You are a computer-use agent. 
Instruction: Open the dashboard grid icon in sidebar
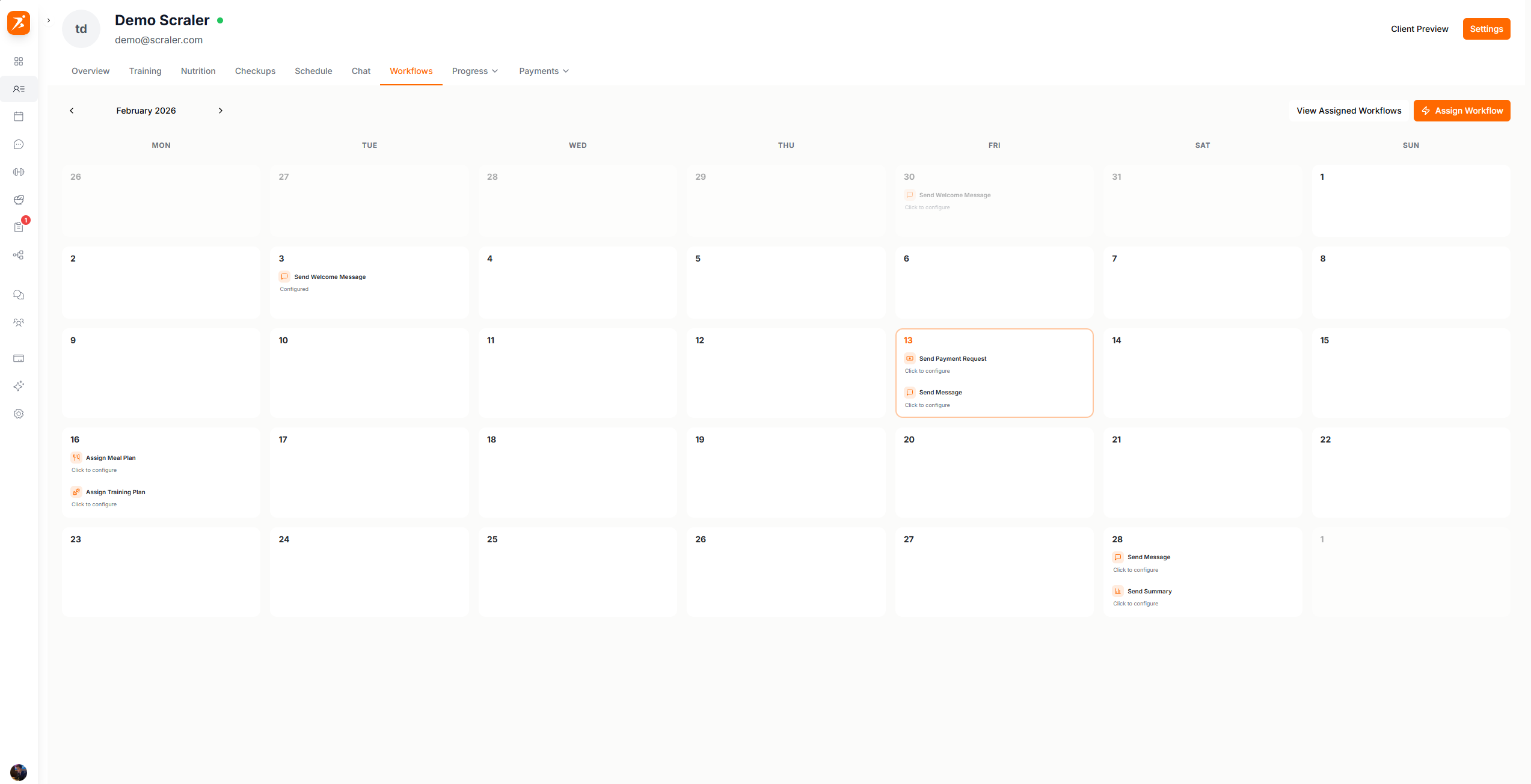click(19, 61)
